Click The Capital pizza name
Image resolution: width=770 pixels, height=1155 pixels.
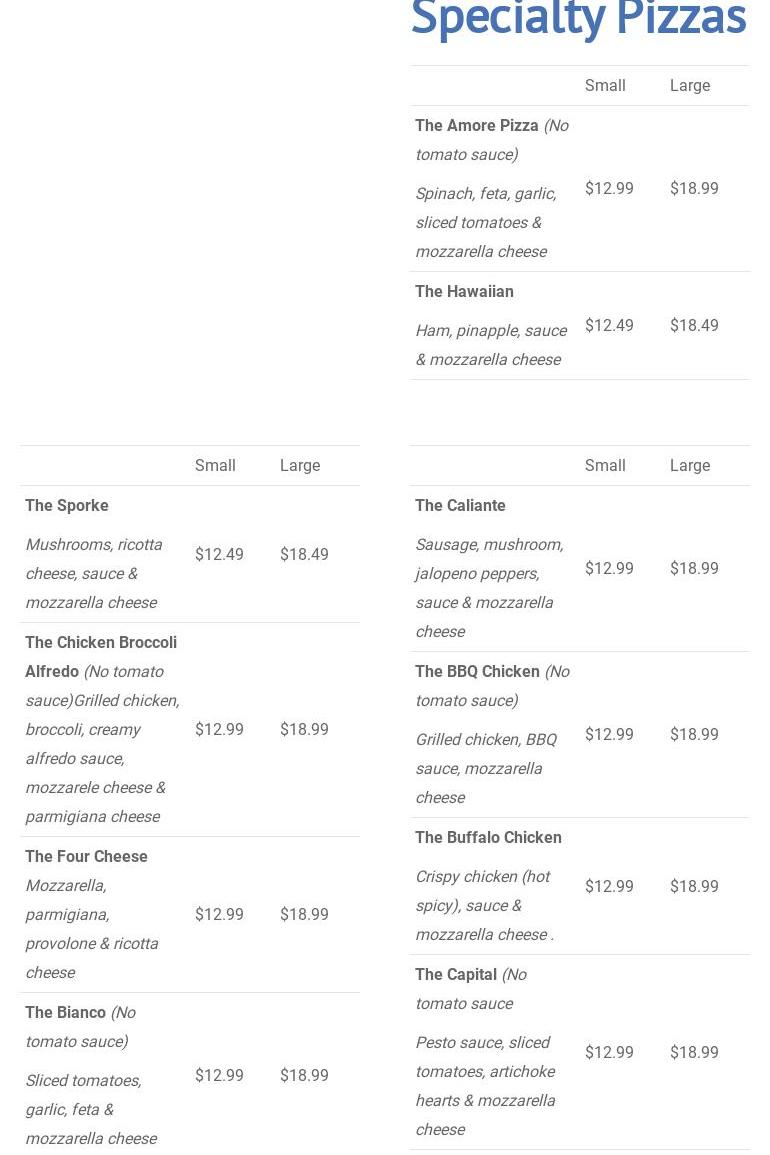(x=456, y=975)
